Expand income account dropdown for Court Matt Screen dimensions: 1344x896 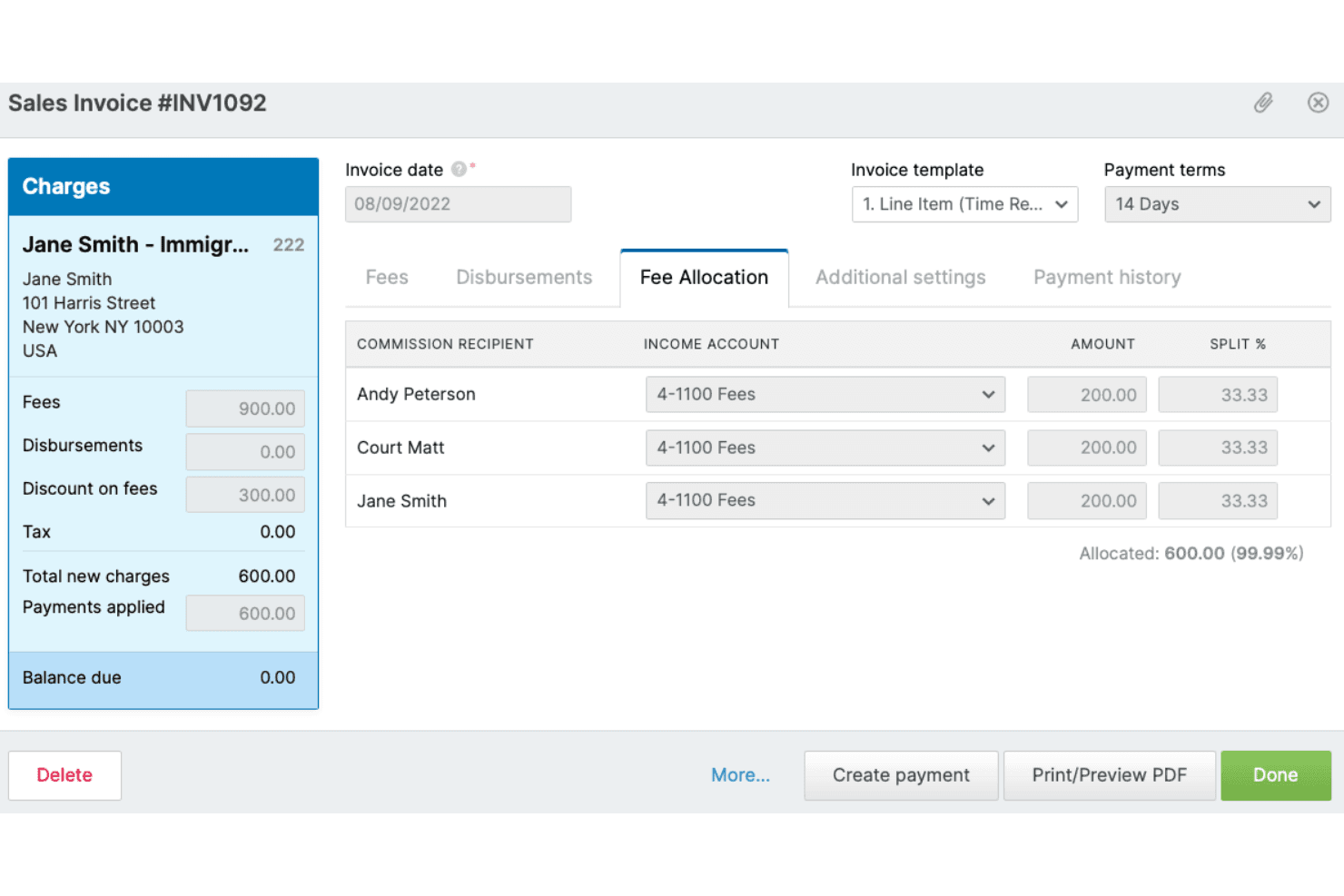point(825,448)
